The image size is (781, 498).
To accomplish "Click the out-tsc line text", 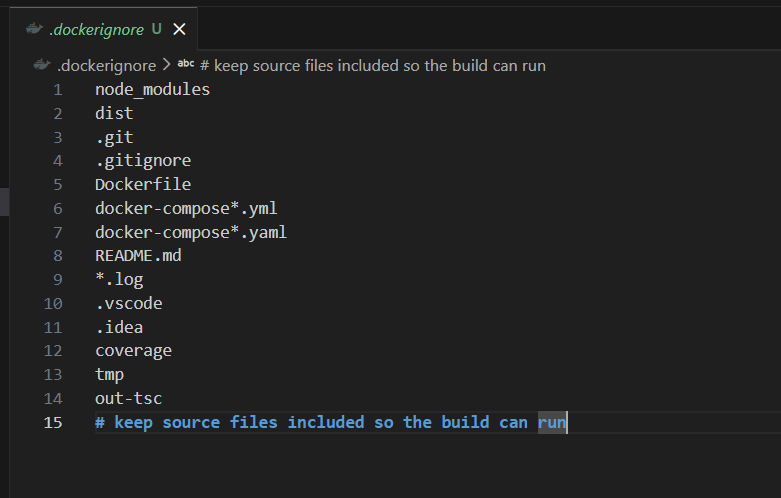I will (x=128, y=398).
